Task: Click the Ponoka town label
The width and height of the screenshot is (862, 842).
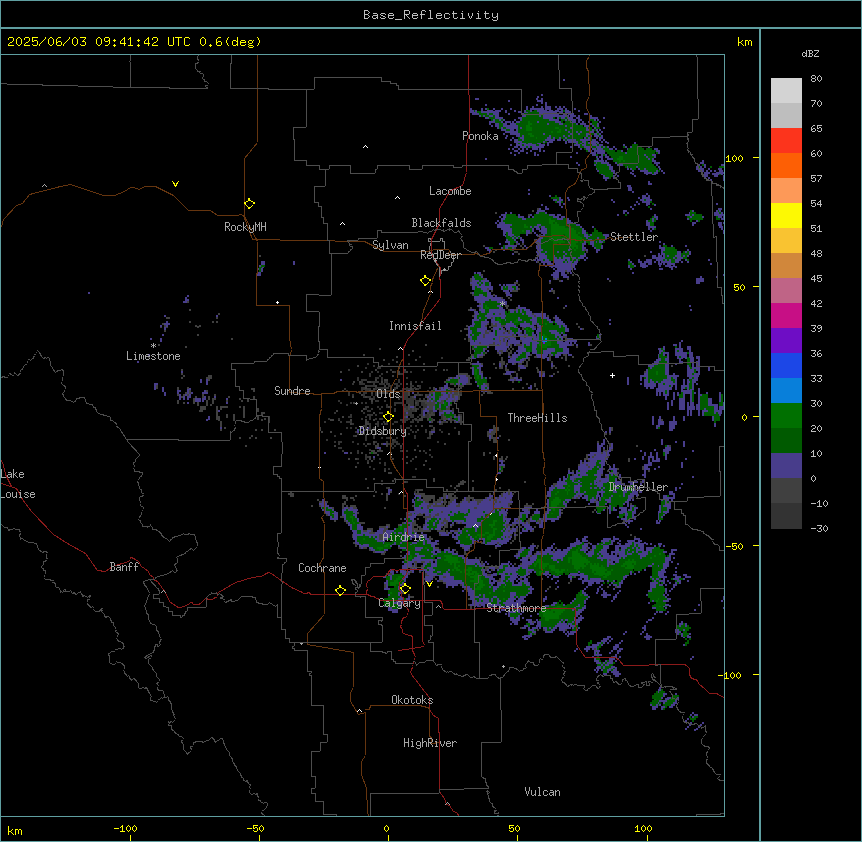Action: pyautogui.click(x=480, y=136)
